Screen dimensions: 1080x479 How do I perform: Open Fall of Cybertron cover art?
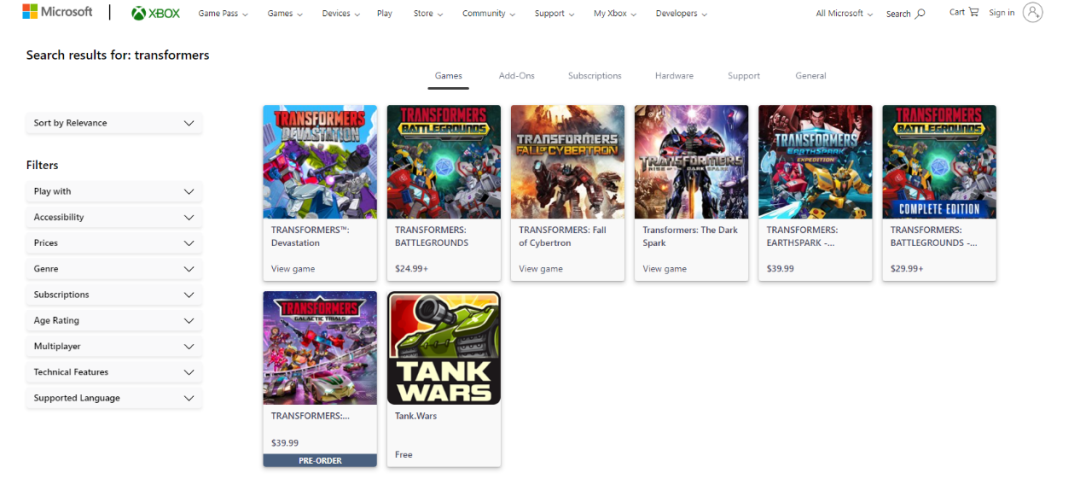568,162
